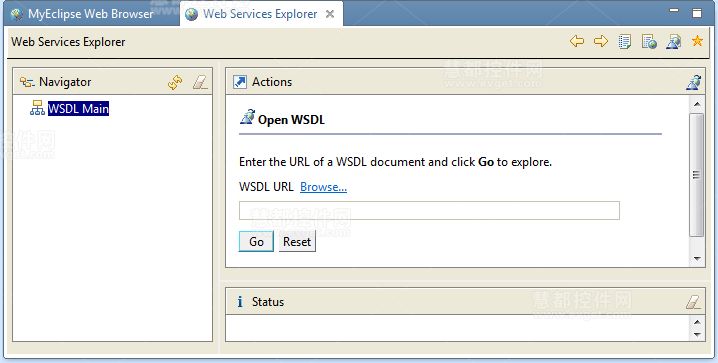The height and width of the screenshot is (363, 718).
Task: Click the Status pane title
Action: pyautogui.click(x=268, y=302)
